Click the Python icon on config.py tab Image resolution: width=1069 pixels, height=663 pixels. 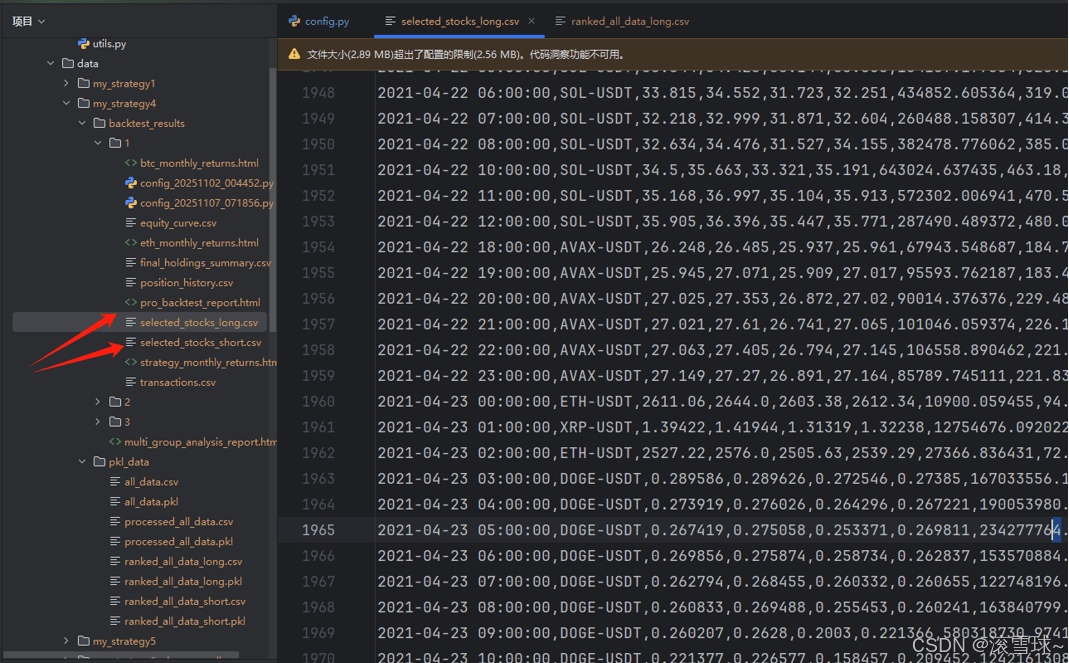click(295, 21)
